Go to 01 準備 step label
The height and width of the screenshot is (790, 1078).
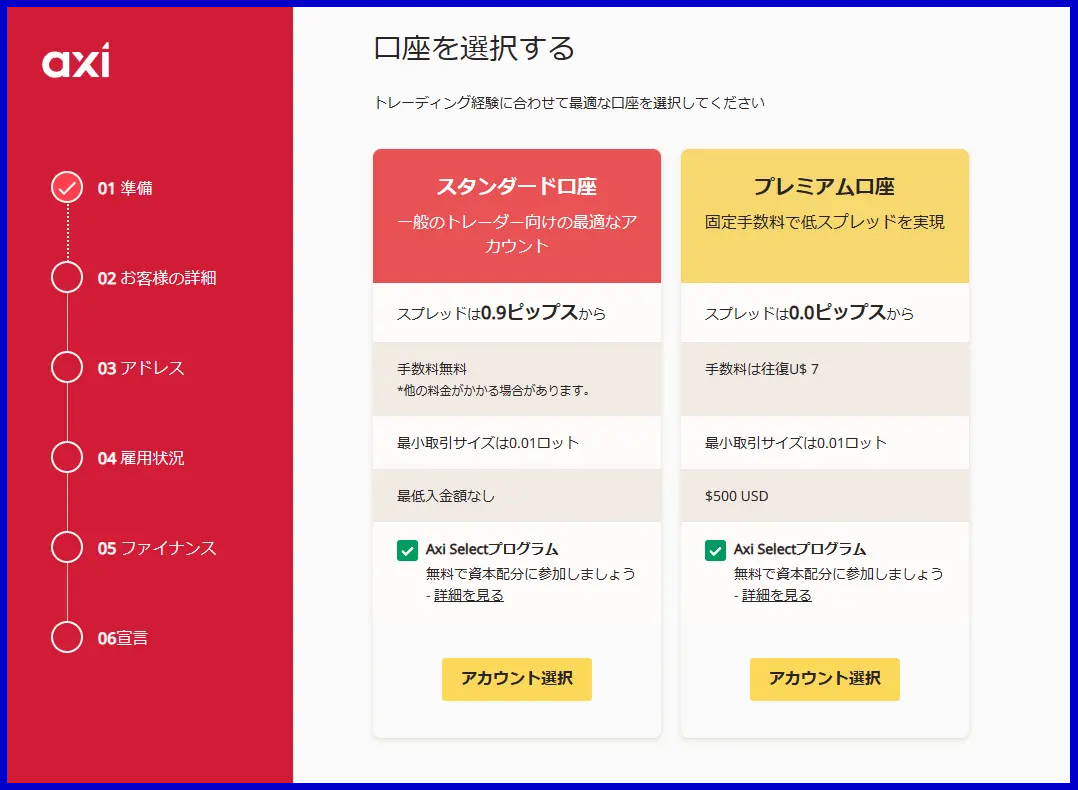pyautogui.click(x=125, y=188)
